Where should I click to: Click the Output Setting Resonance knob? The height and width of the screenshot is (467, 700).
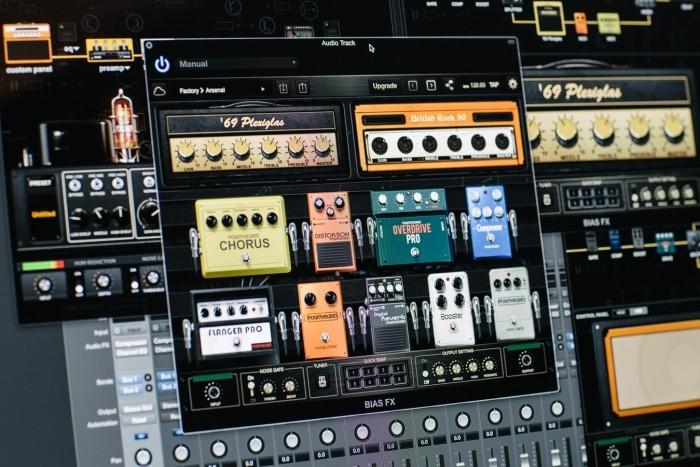(489, 364)
